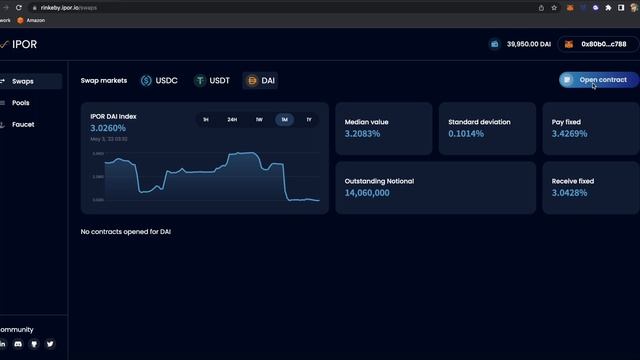Click the Outstanding Notional 14,060,000 value
The image size is (640, 360).
[367, 193]
